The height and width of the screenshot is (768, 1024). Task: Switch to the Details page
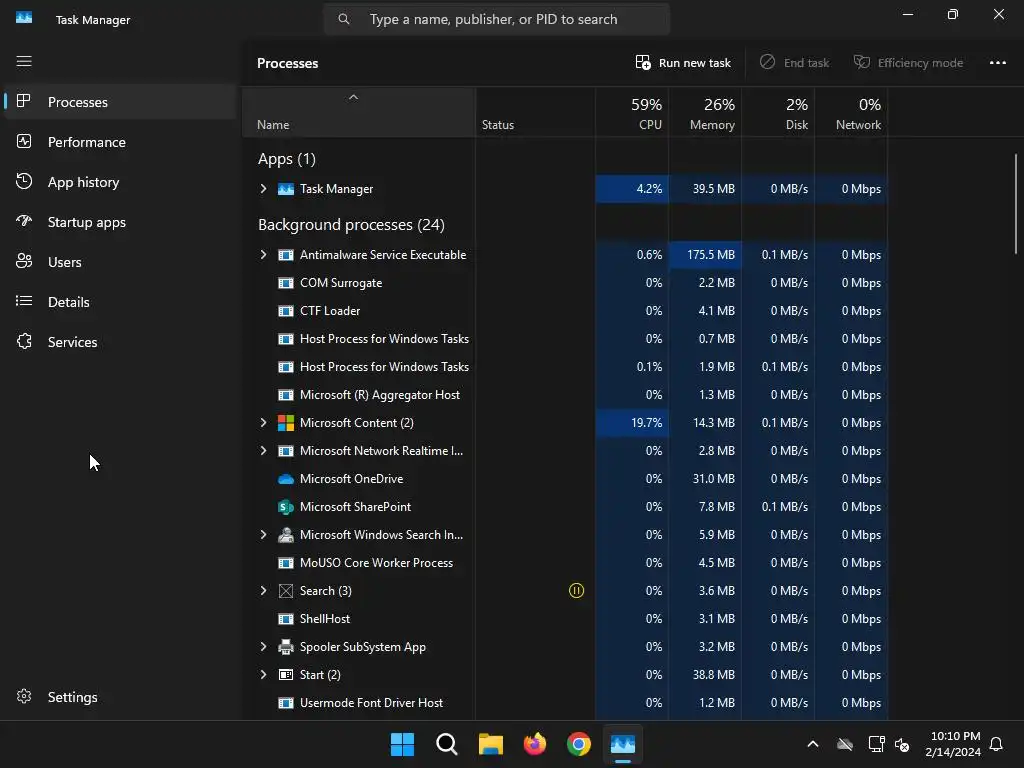pyautogui.click(x=120, y=302)
